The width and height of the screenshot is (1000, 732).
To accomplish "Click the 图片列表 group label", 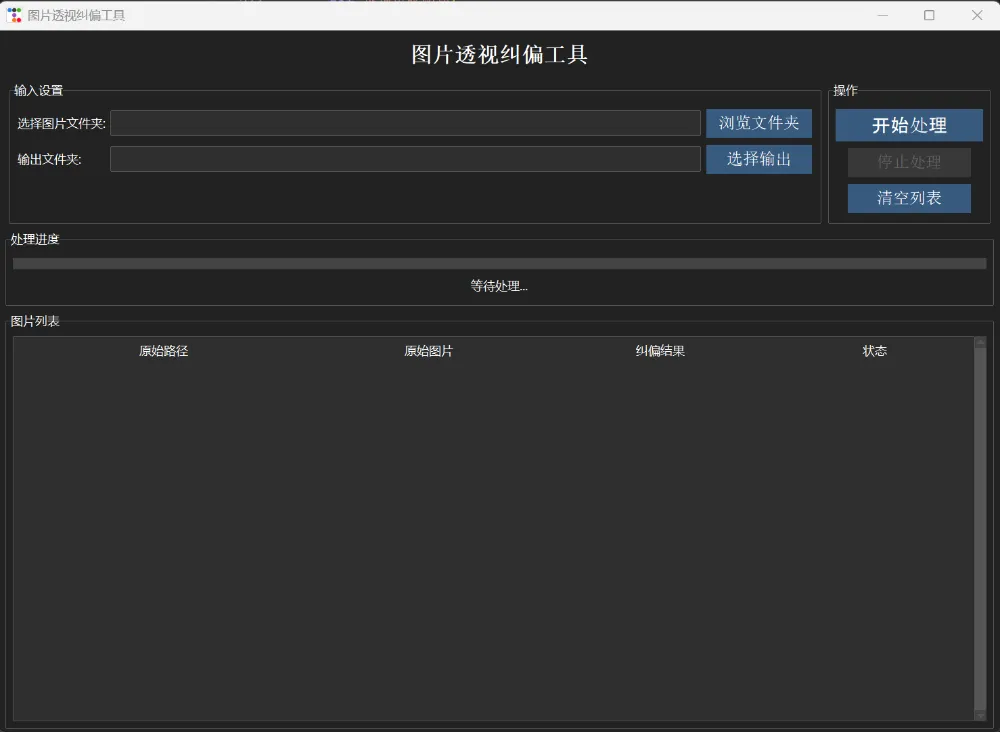I will pos(34,321).
